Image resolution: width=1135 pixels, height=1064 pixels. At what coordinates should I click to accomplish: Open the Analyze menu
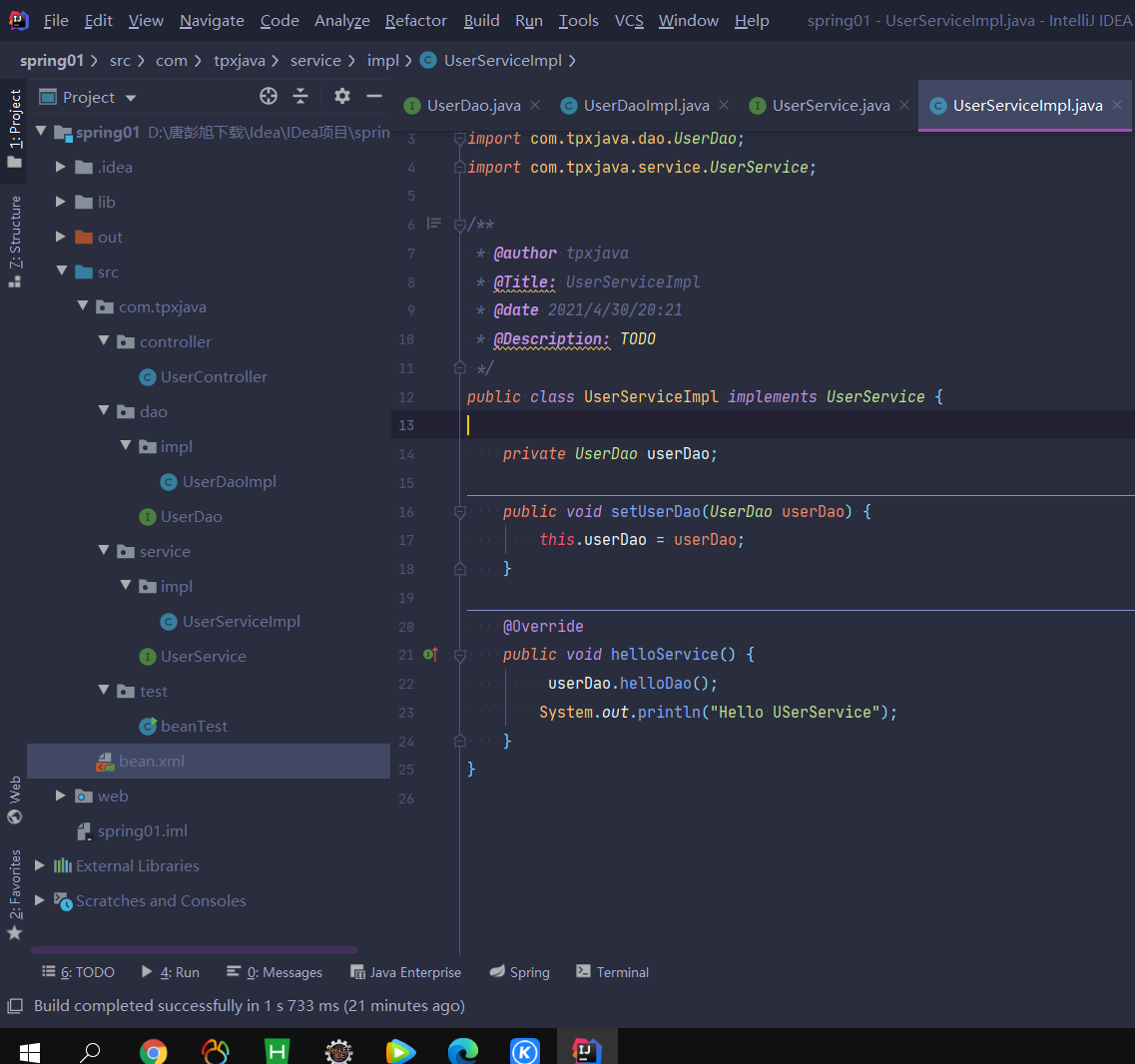341,21
